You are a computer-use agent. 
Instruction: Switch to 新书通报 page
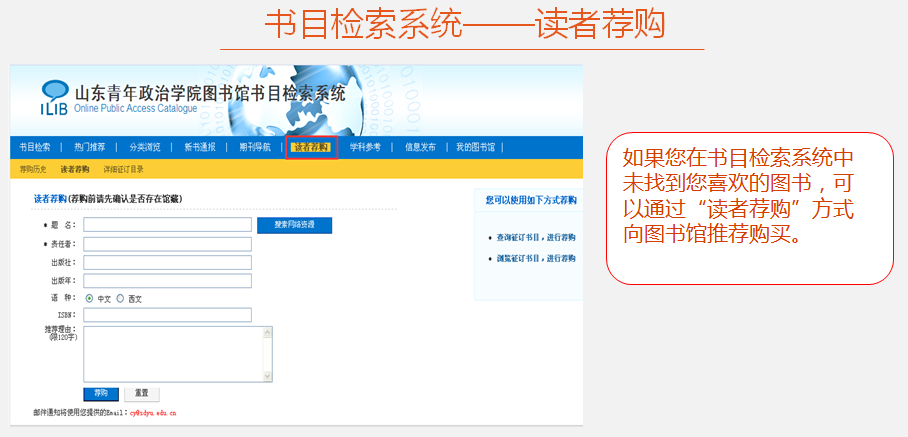coord(199,147)
